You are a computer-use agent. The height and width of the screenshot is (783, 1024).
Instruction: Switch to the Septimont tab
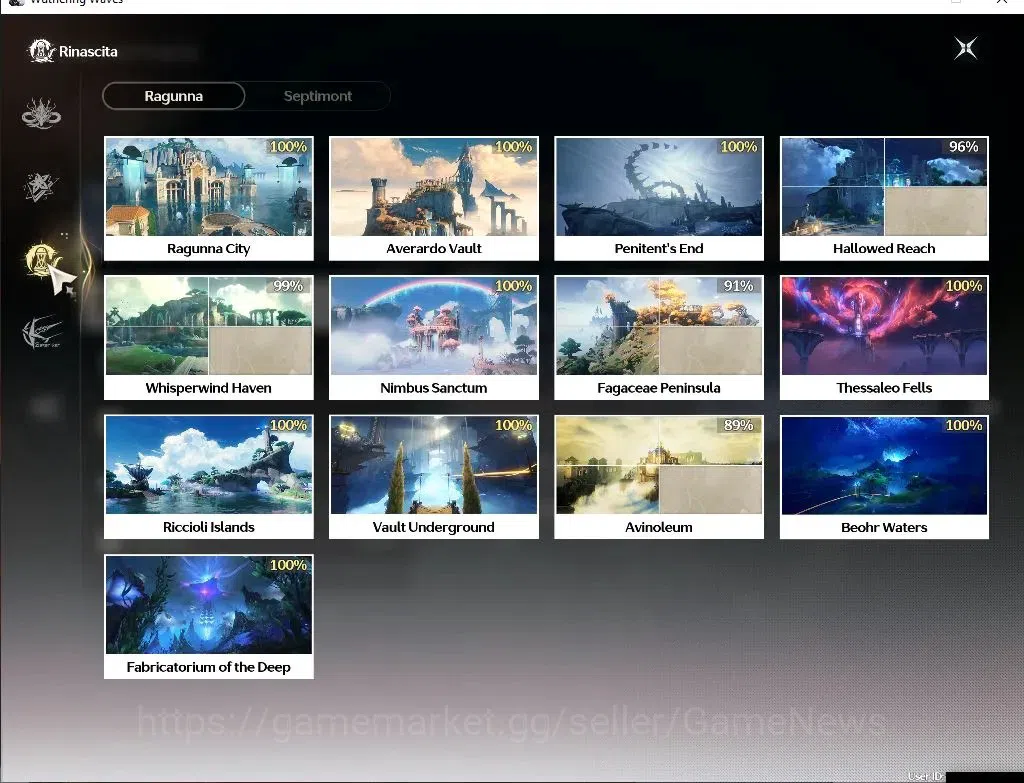pyautogui.click(x=317, y=96)
